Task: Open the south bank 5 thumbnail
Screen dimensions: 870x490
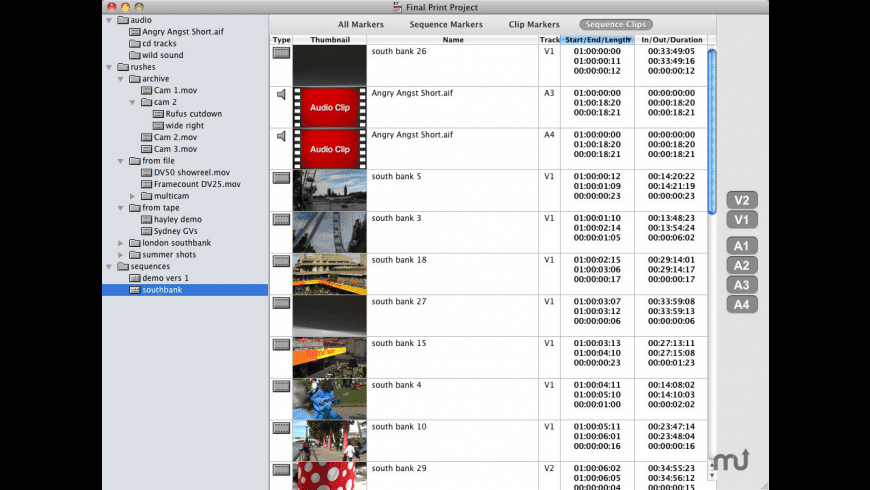Action: [330, 190]
